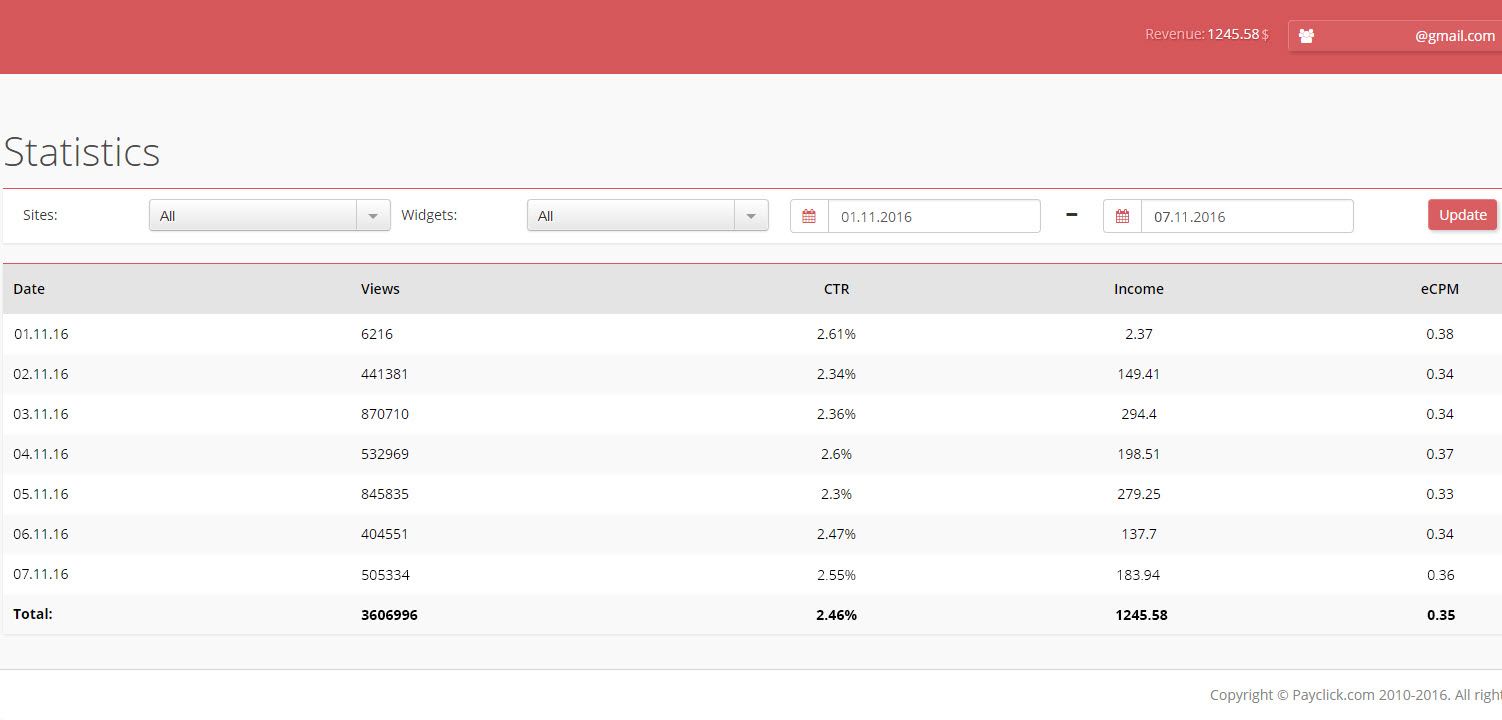1502x720 pixels.
Task: Click the CTR value 2.47%
Action: (836, 534)
